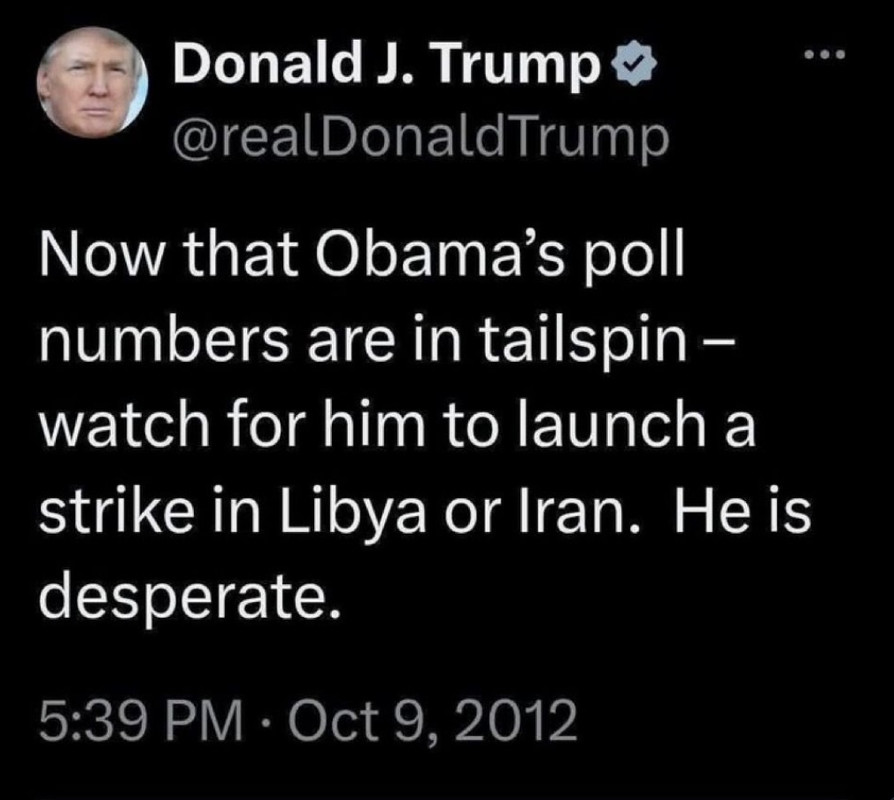Open the @realDonaldTrump handle link
The width and height of the screenshot is (894, 800).
pos(419,137)
